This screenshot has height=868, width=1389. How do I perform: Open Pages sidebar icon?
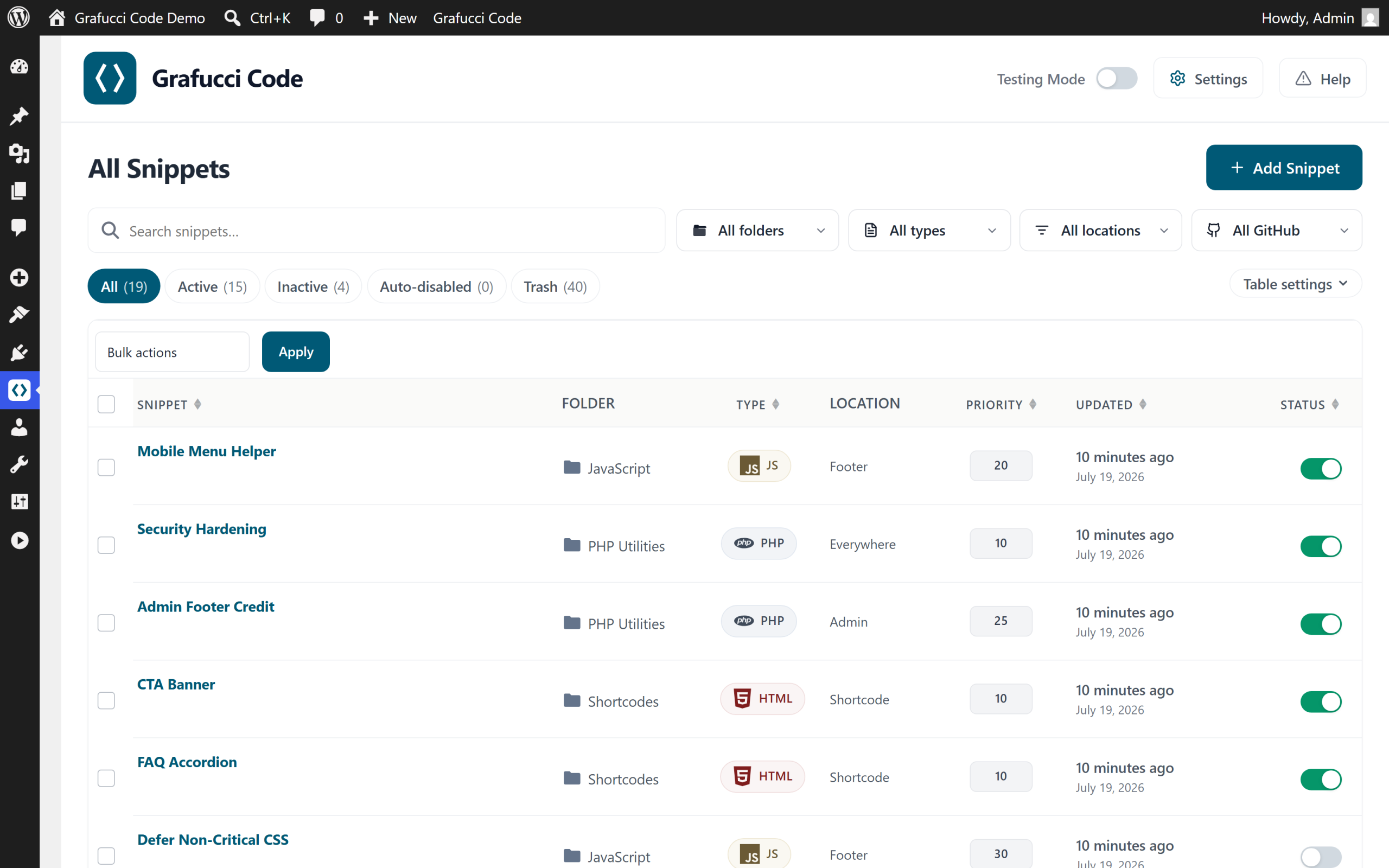[x=19, y=190]
